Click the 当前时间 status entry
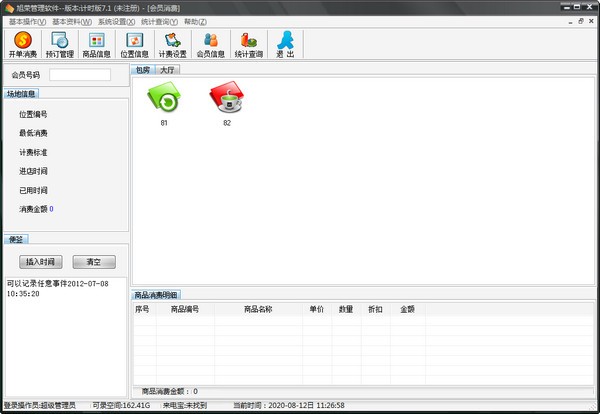Image resolution: width=600 pixels, height=414 pixels. point(289,406)
